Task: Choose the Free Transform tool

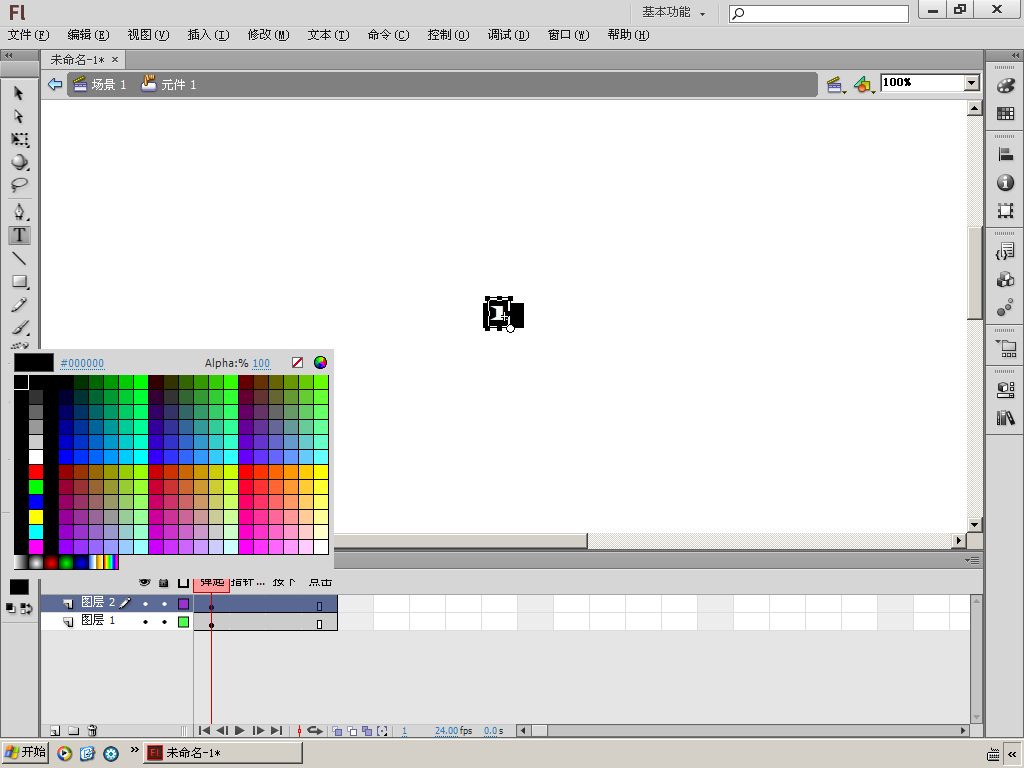Action: pyautogui.click(x=20, y=139)
